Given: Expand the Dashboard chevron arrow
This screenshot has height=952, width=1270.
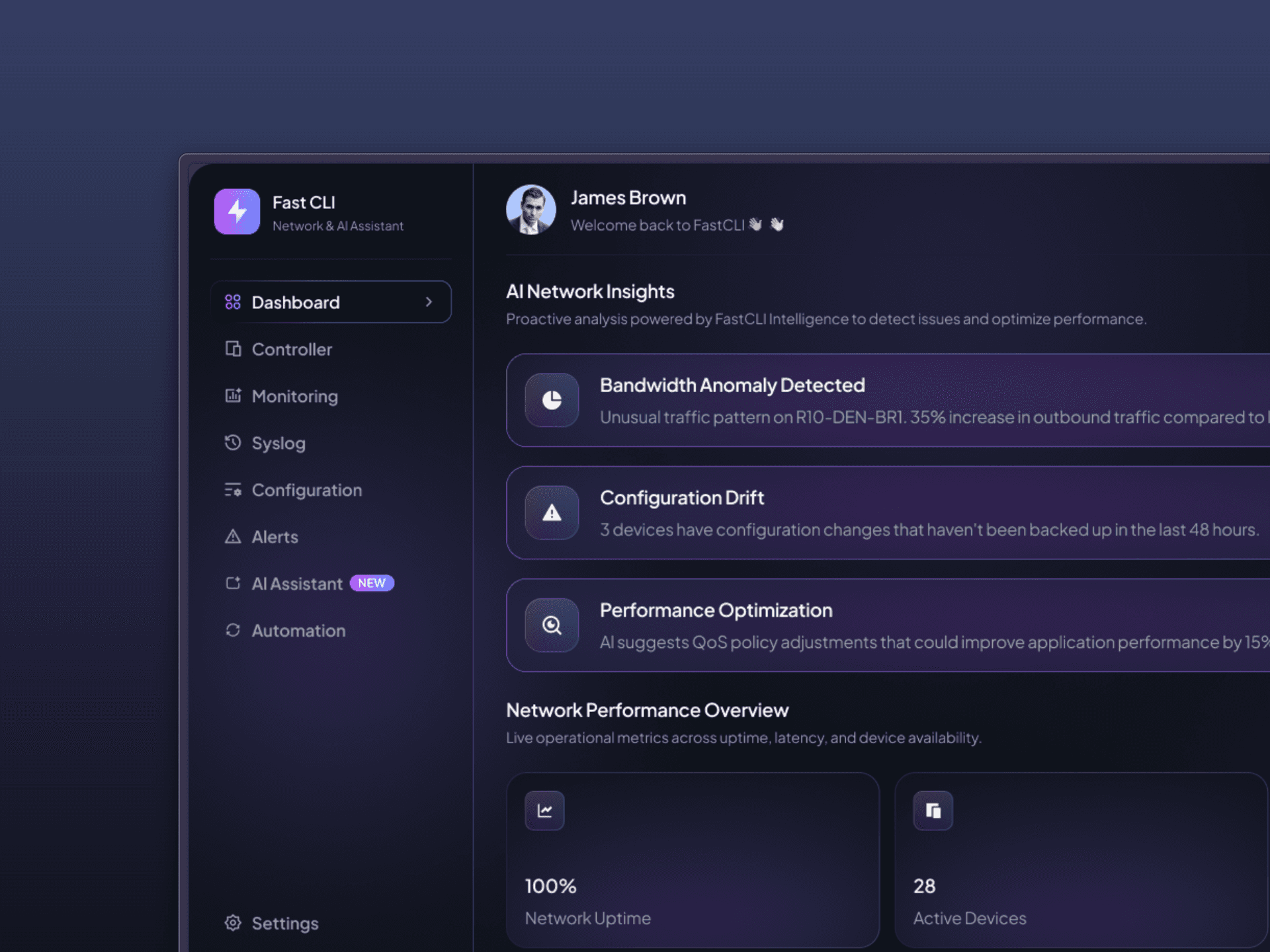Looking at the screenshot, I should coord(429,302).
